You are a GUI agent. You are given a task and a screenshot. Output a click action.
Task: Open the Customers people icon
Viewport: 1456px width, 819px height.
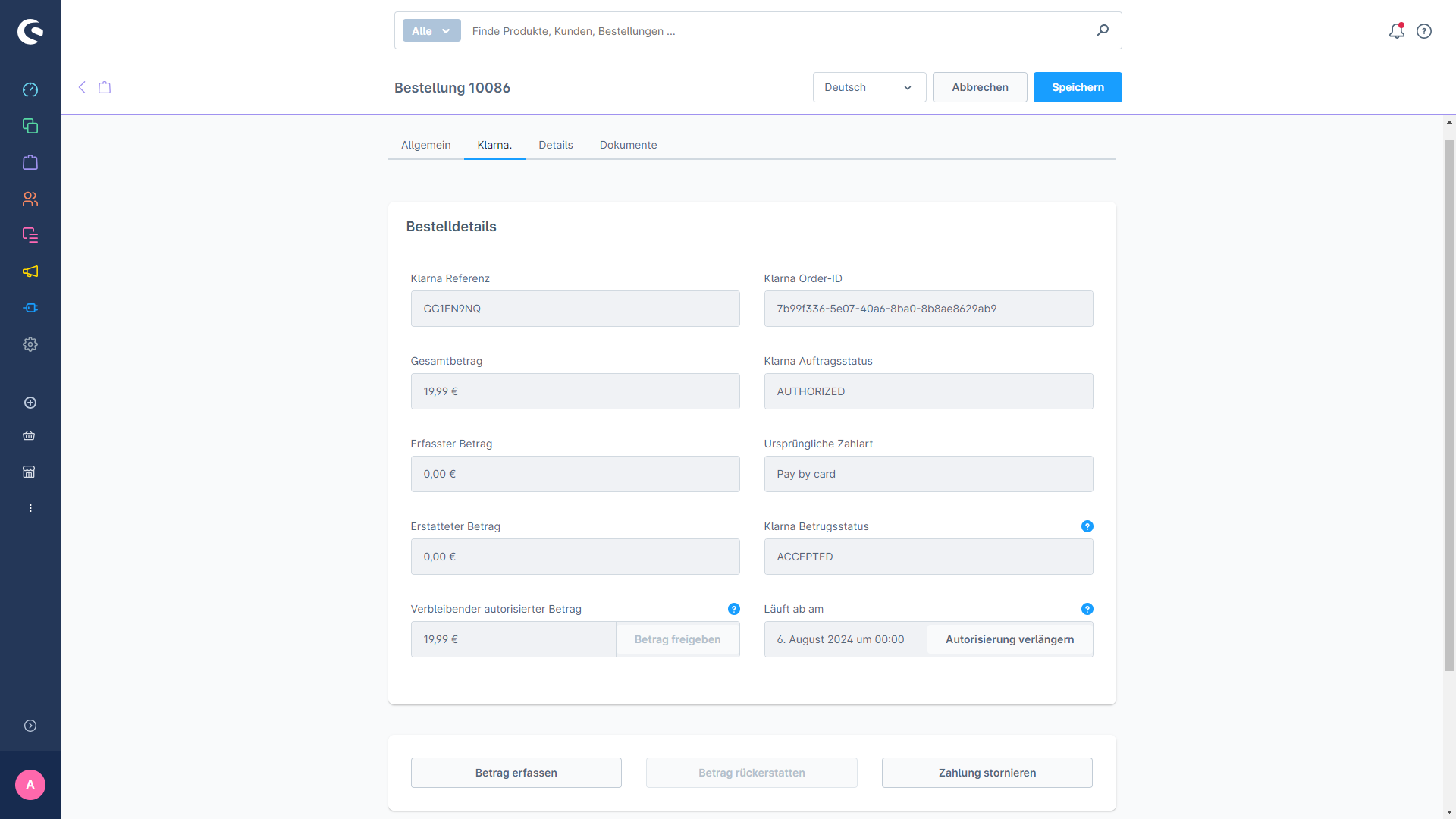pyautogui.click(x=30, y=199)
